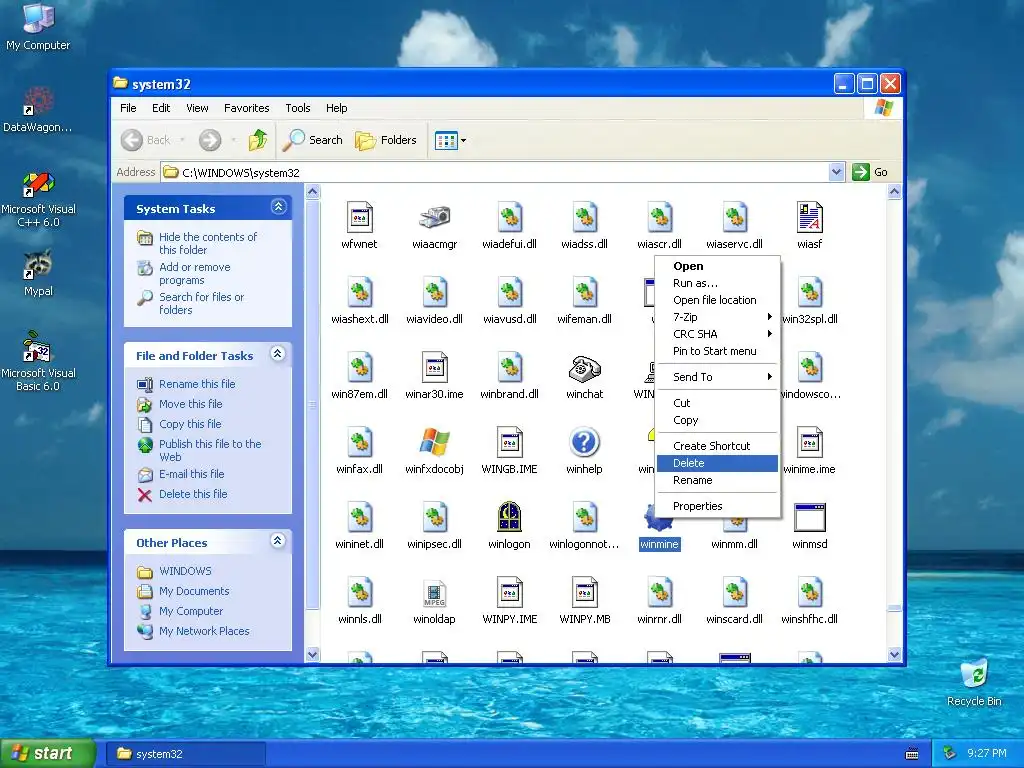Open the Back history dropdown arrow
Screen dimensions: 1024x768
coord(182,140)
